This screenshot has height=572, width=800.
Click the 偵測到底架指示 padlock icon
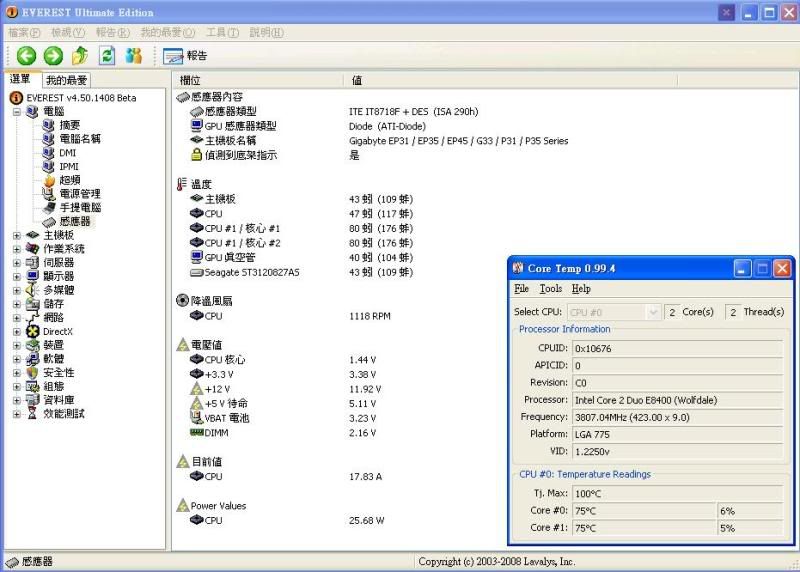click(x=196, y=155)
